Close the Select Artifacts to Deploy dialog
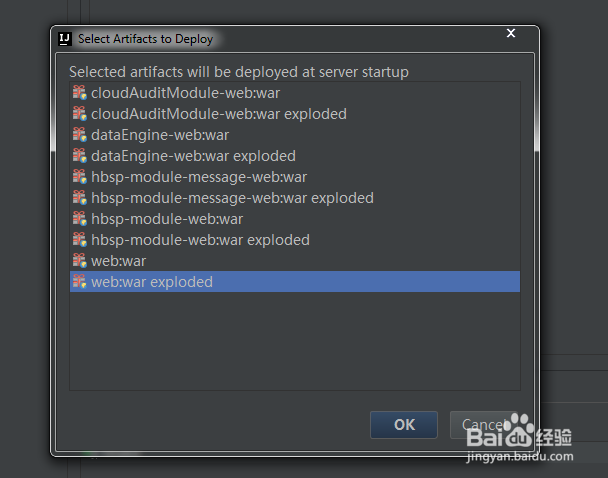 511,34
